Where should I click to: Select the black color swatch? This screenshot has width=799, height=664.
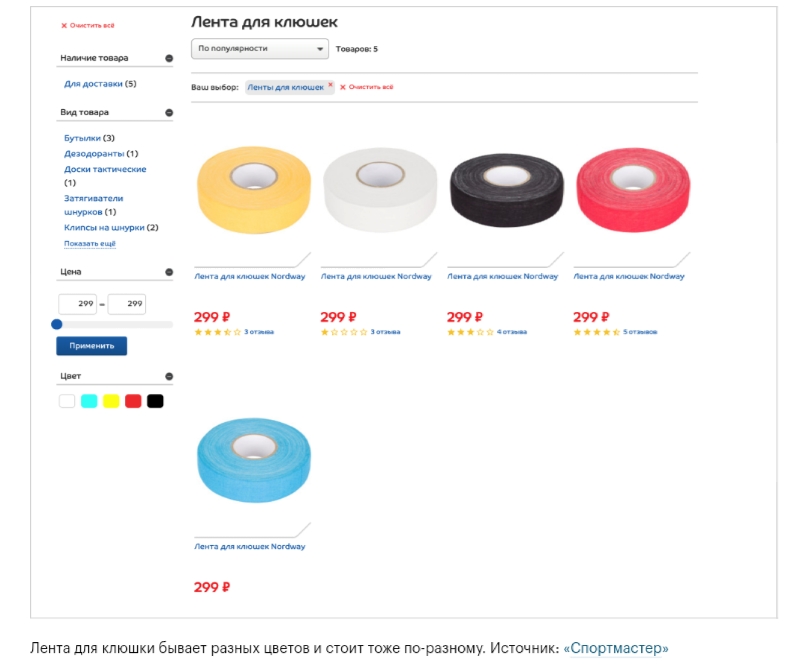[155, 401]
